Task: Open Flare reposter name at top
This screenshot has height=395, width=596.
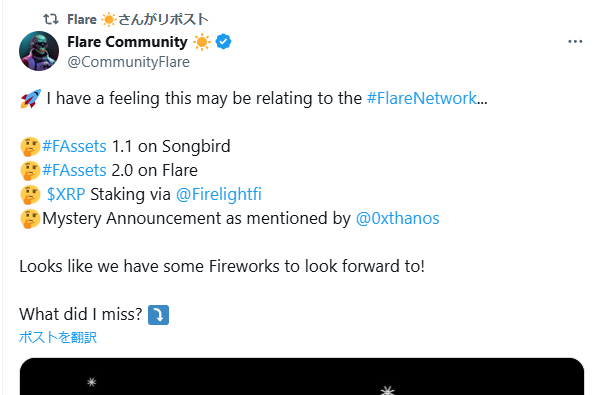Action: 82,19
